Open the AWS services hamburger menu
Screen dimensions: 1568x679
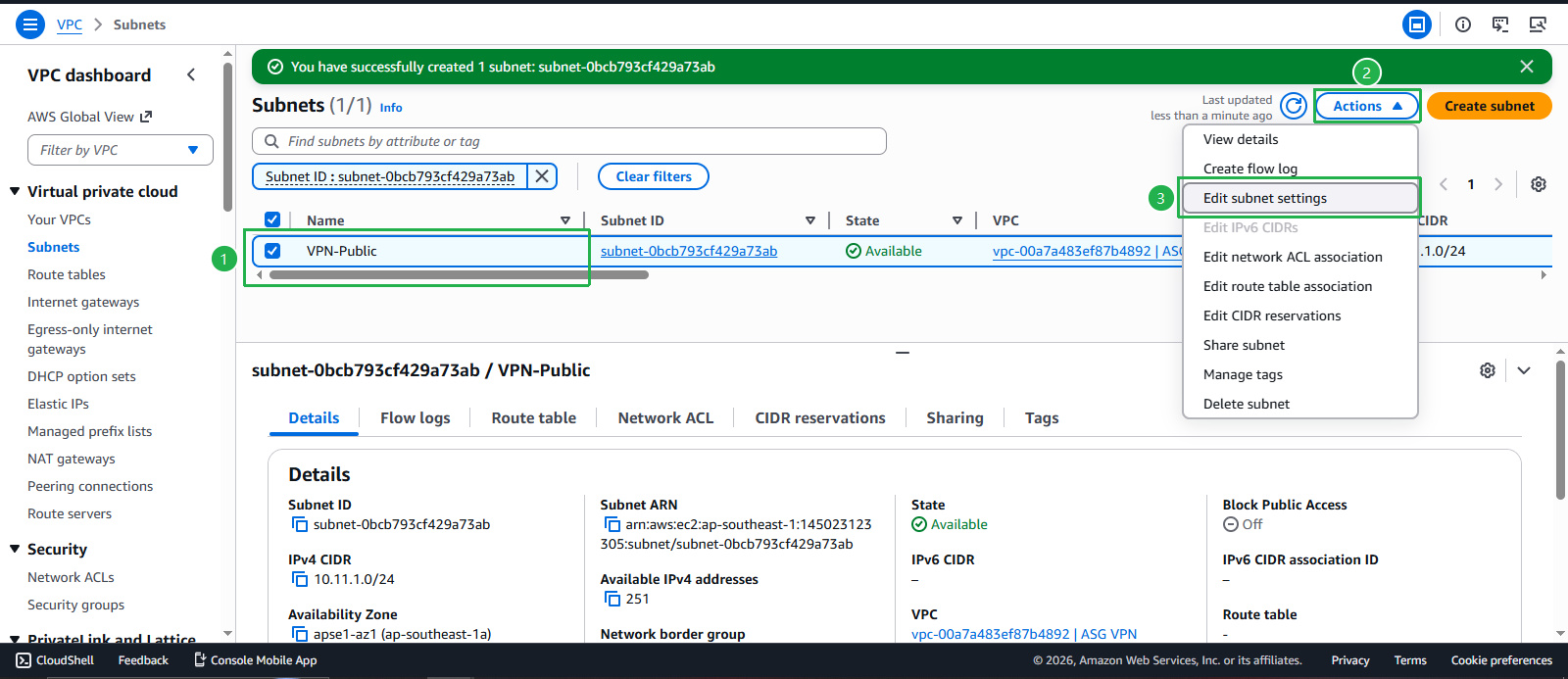30,24
